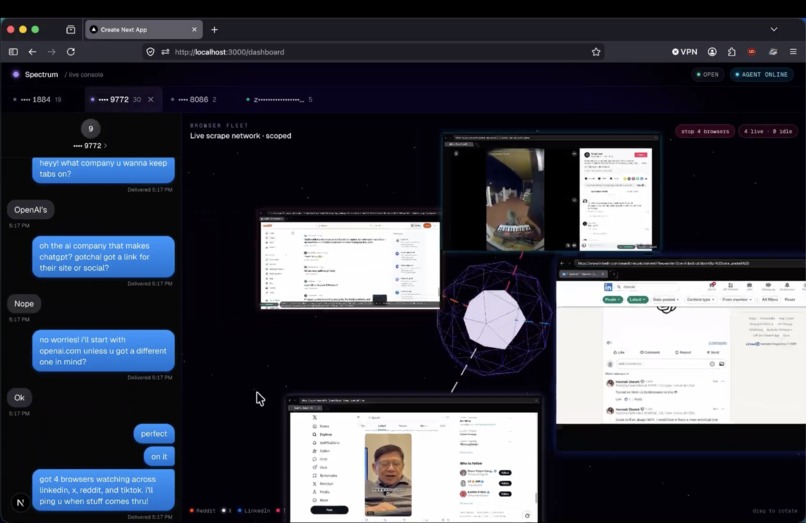Click the OpenAI's chat message bubble
This screenshot has height=523, width=806.
click(30, 210)
